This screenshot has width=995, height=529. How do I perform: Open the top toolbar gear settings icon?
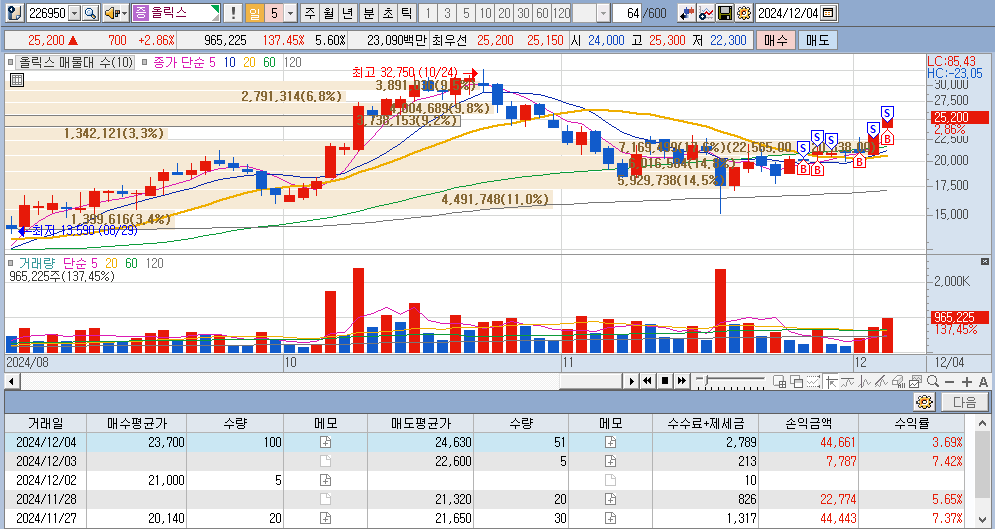pos(744,13)
